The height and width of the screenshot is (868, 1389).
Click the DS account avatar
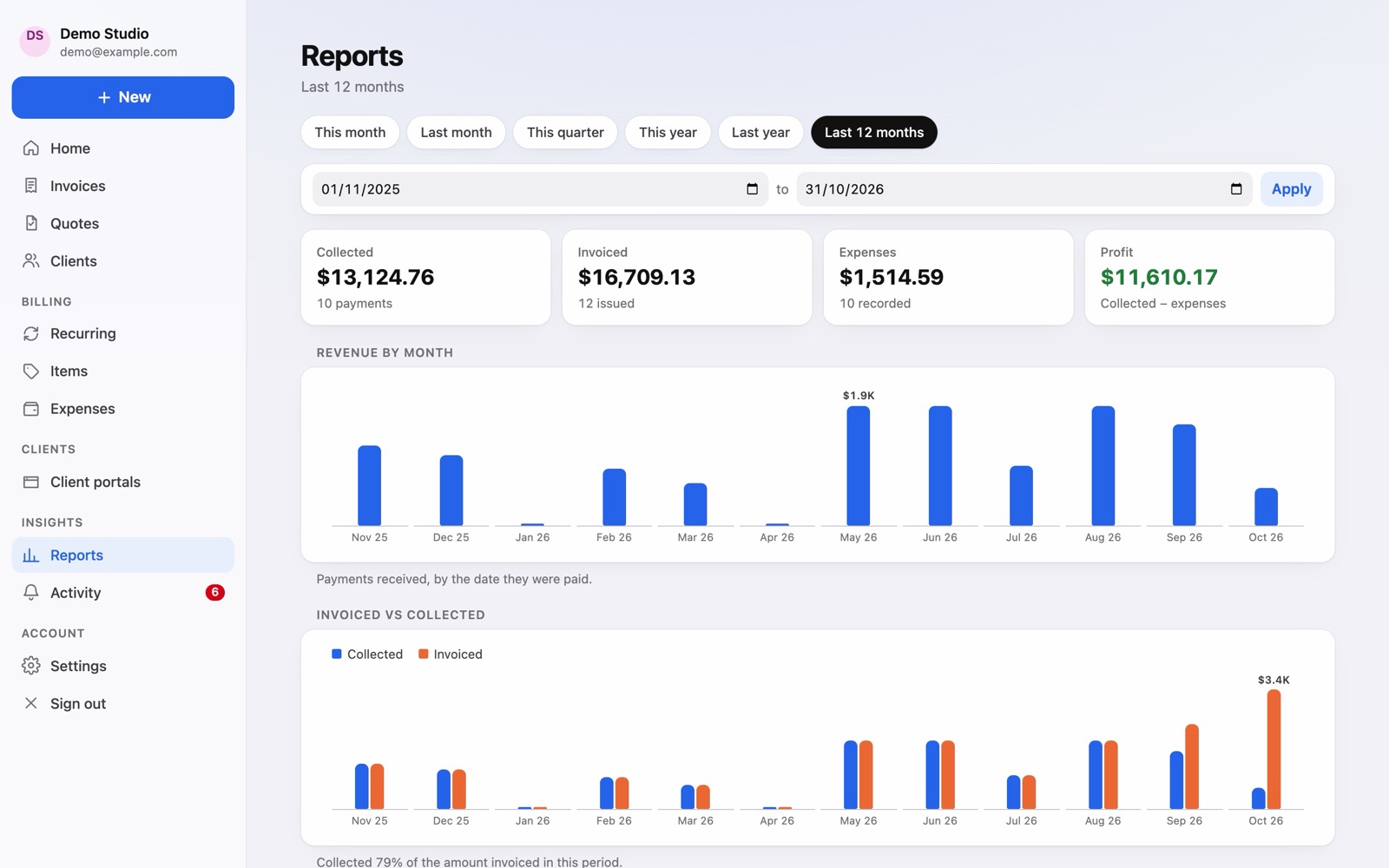tap(35, 40)
